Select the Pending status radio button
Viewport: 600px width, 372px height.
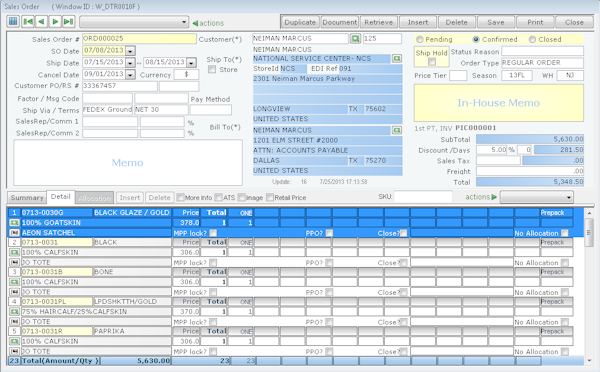420,39
